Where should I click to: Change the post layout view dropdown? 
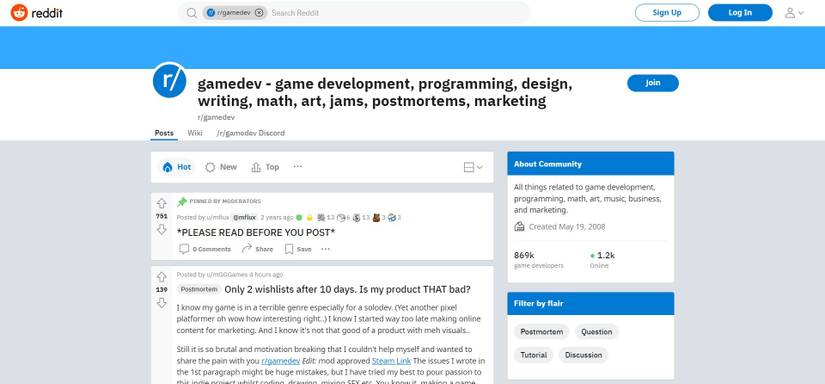click(x=472, y=167)
